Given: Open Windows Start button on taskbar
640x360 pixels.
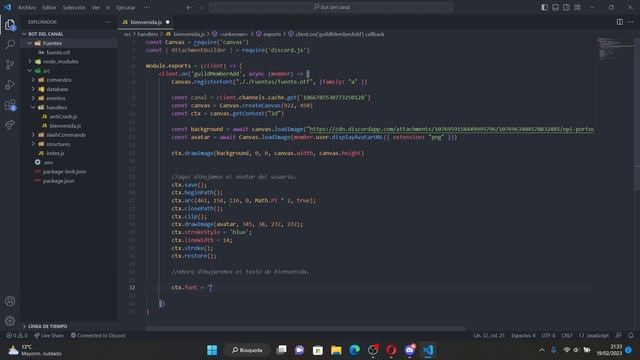Looking at the screenshot, I should 212,350.
